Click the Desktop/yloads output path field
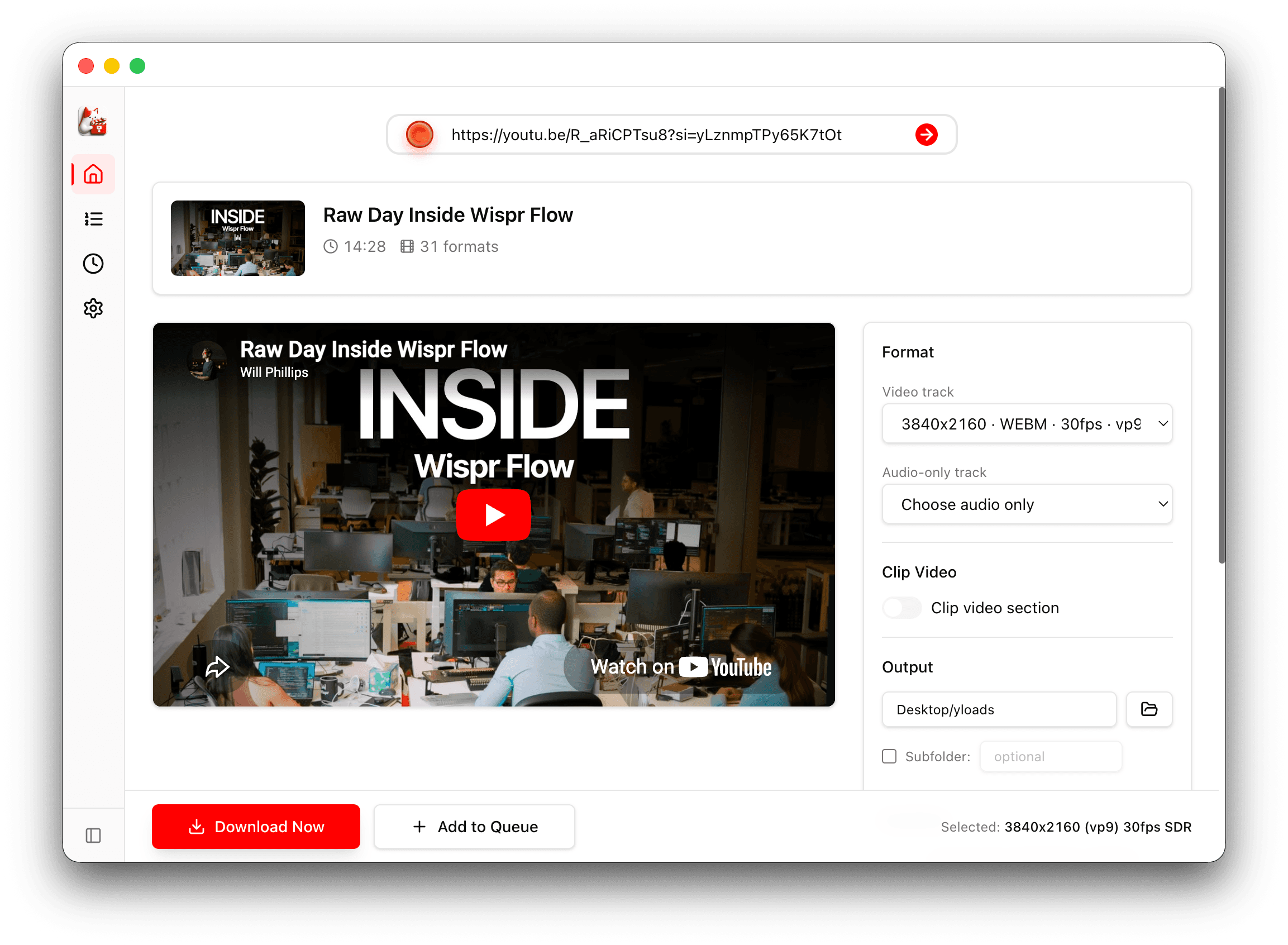 tap(999, 709)
